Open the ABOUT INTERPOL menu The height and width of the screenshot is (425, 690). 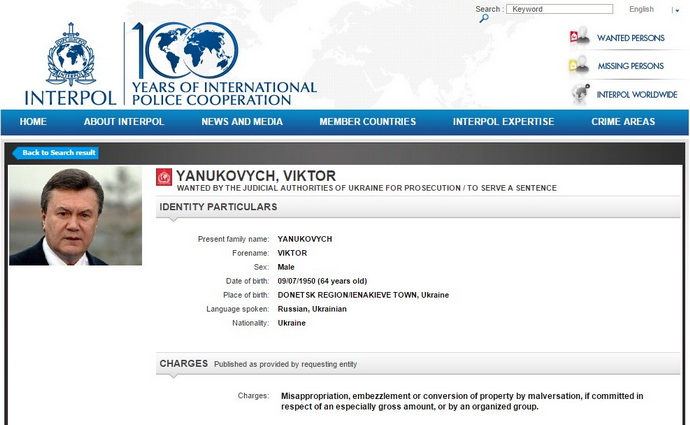(124, 122)
